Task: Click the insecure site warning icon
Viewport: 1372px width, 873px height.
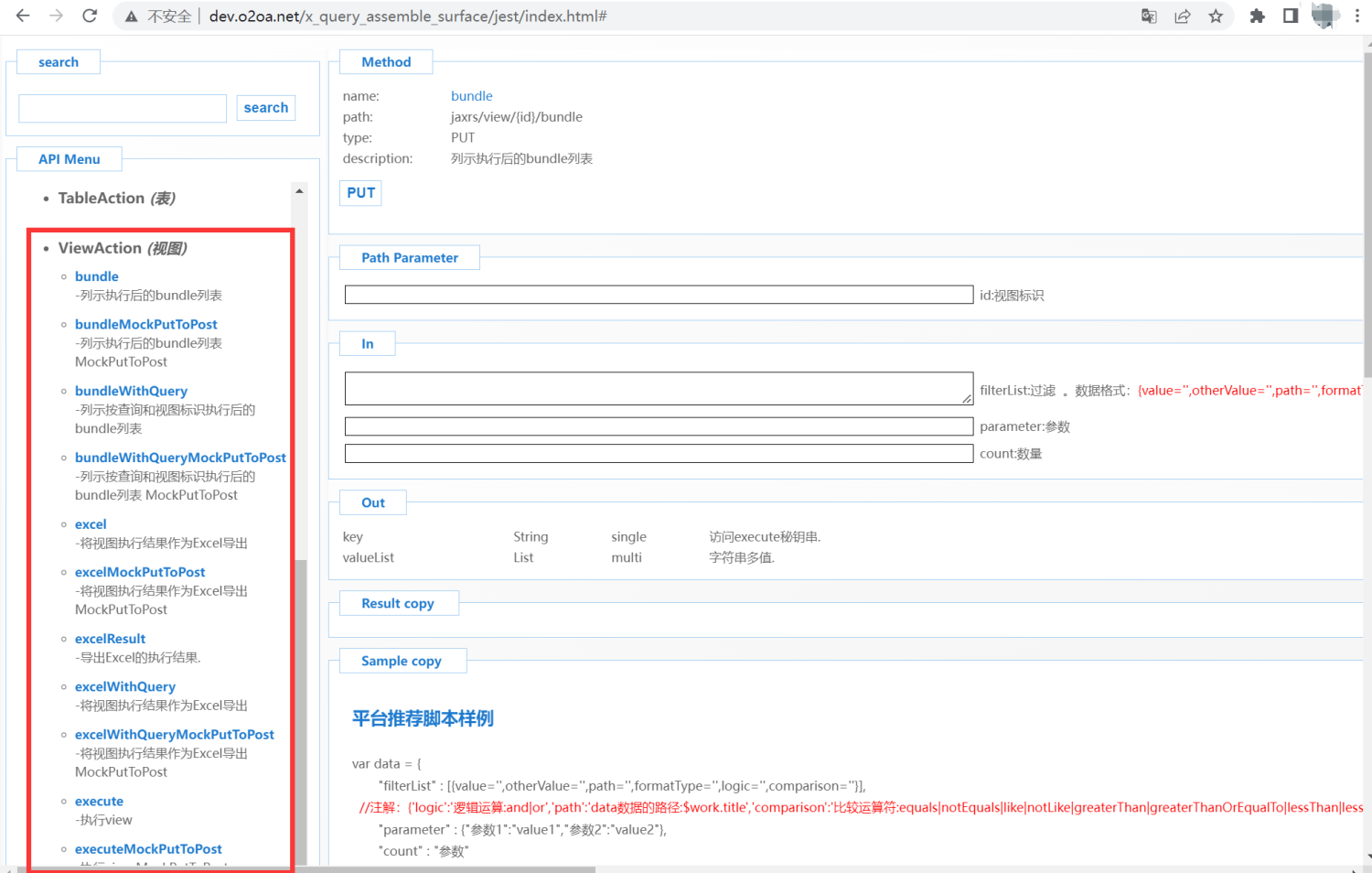Action: [x=132, y=16]
